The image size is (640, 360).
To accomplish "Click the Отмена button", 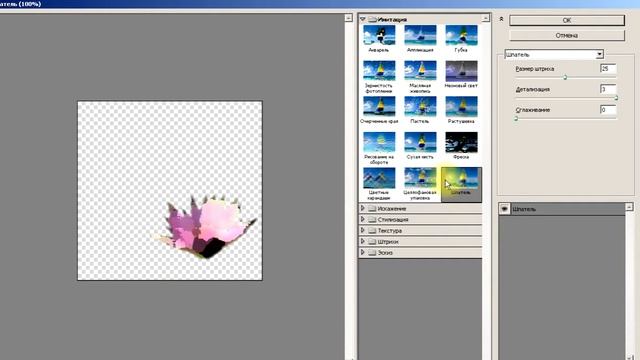I will (567, 36).
